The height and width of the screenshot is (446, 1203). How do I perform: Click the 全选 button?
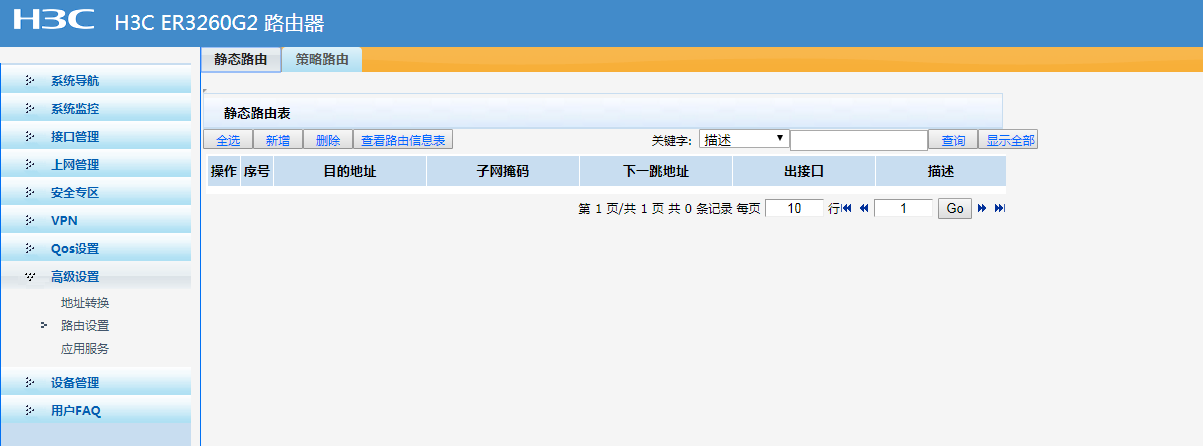(x=228, y=140)
